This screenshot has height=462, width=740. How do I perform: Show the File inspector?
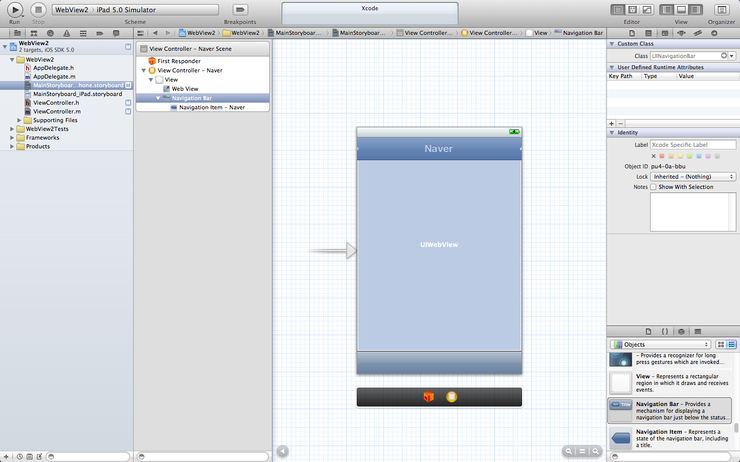(x=632, y=33)
